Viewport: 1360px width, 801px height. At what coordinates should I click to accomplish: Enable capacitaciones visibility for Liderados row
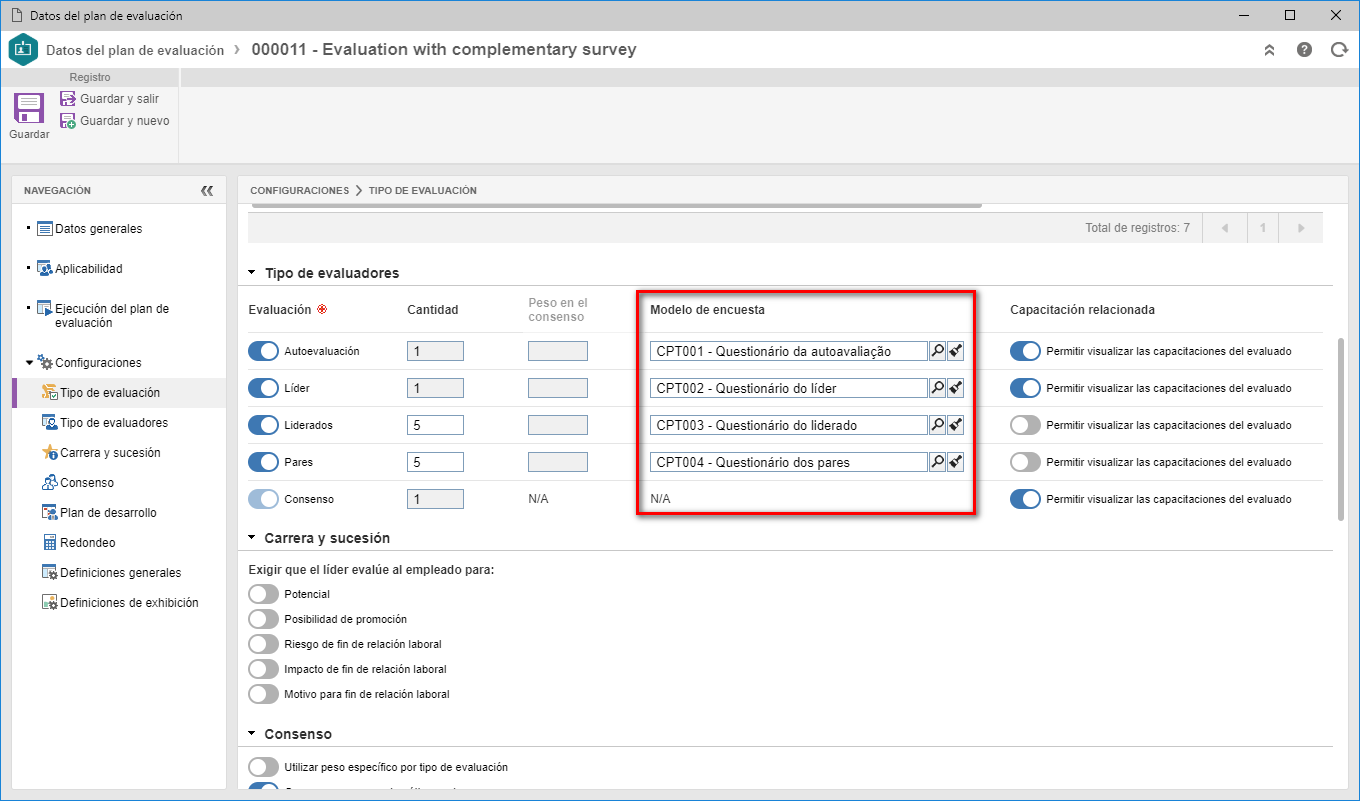(x=1025, y=425)
